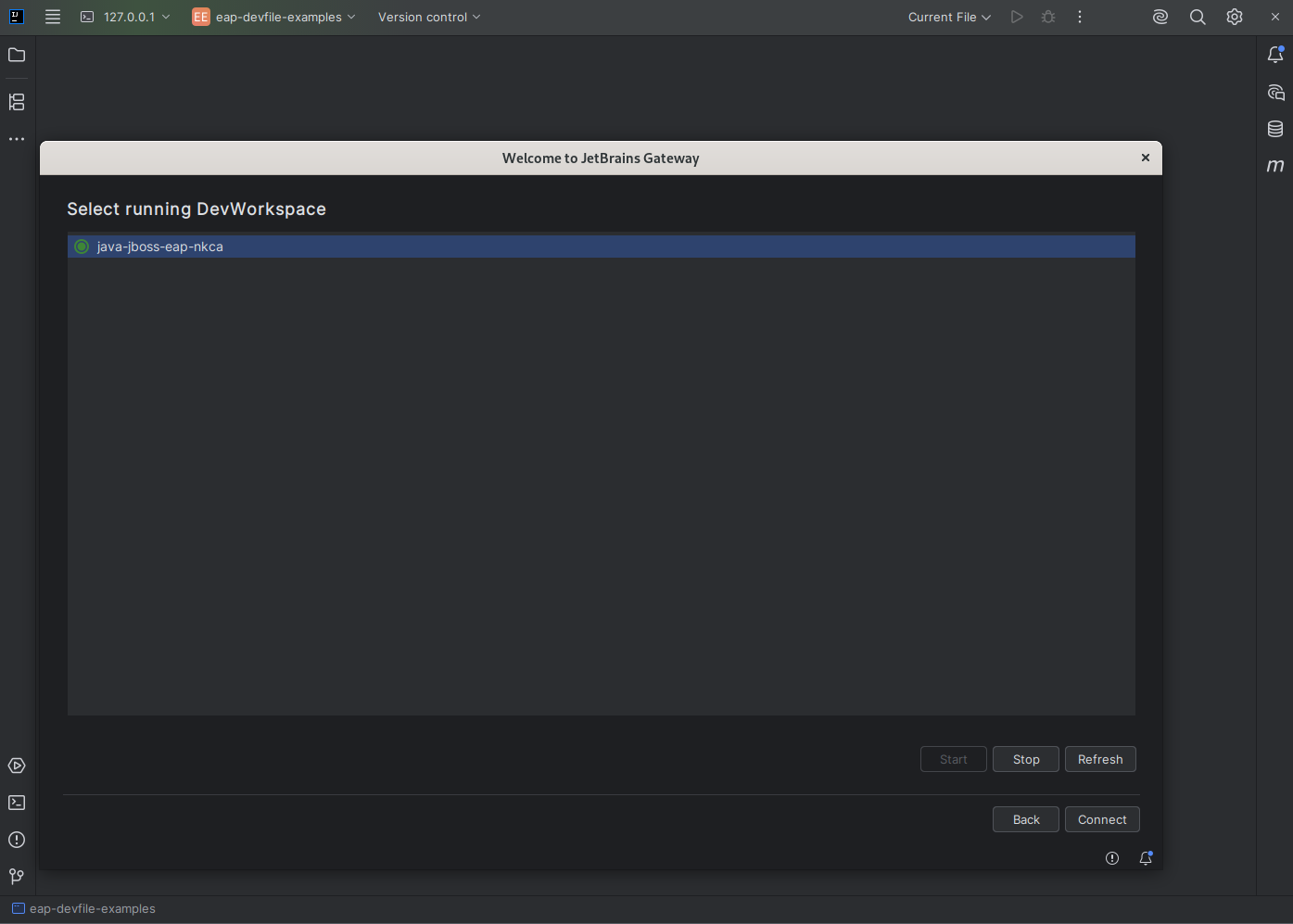Debug the current file

1048,17
